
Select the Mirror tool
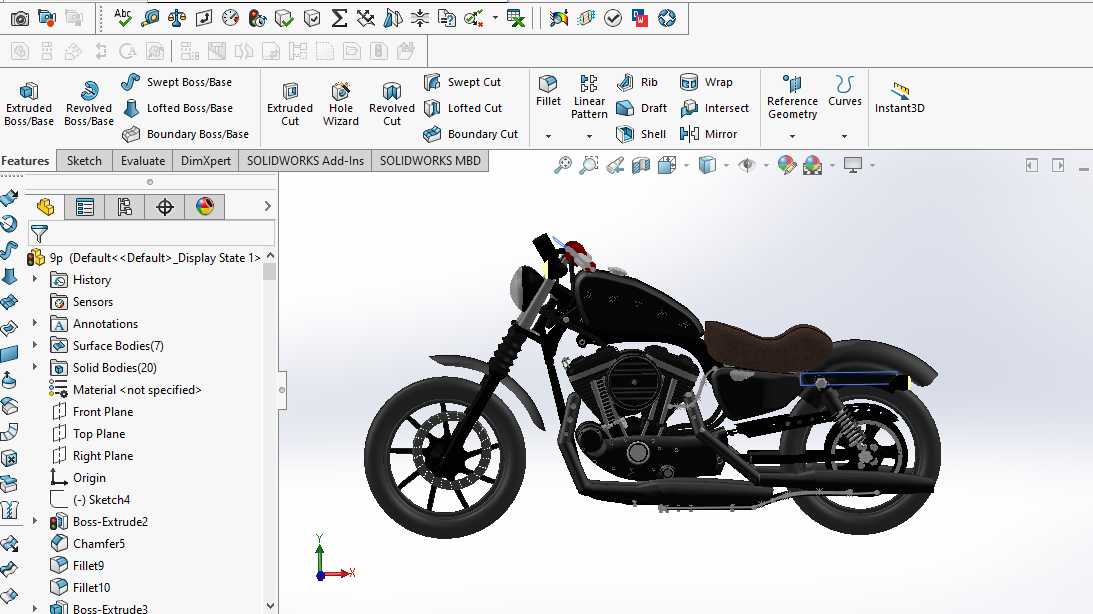click(708, 134)
